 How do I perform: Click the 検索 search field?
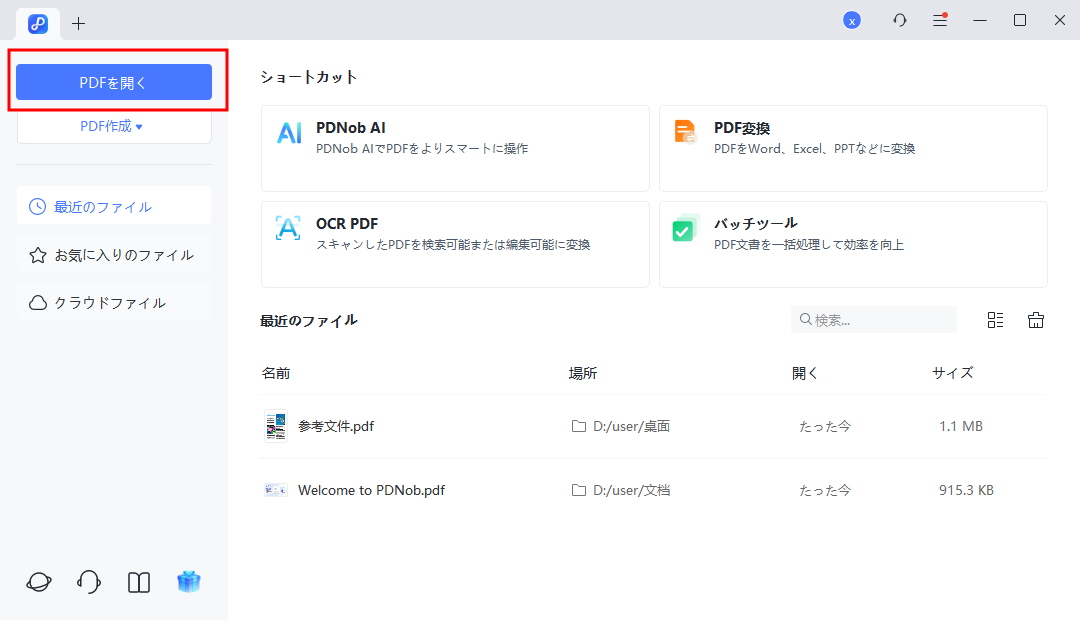point(873,319)
